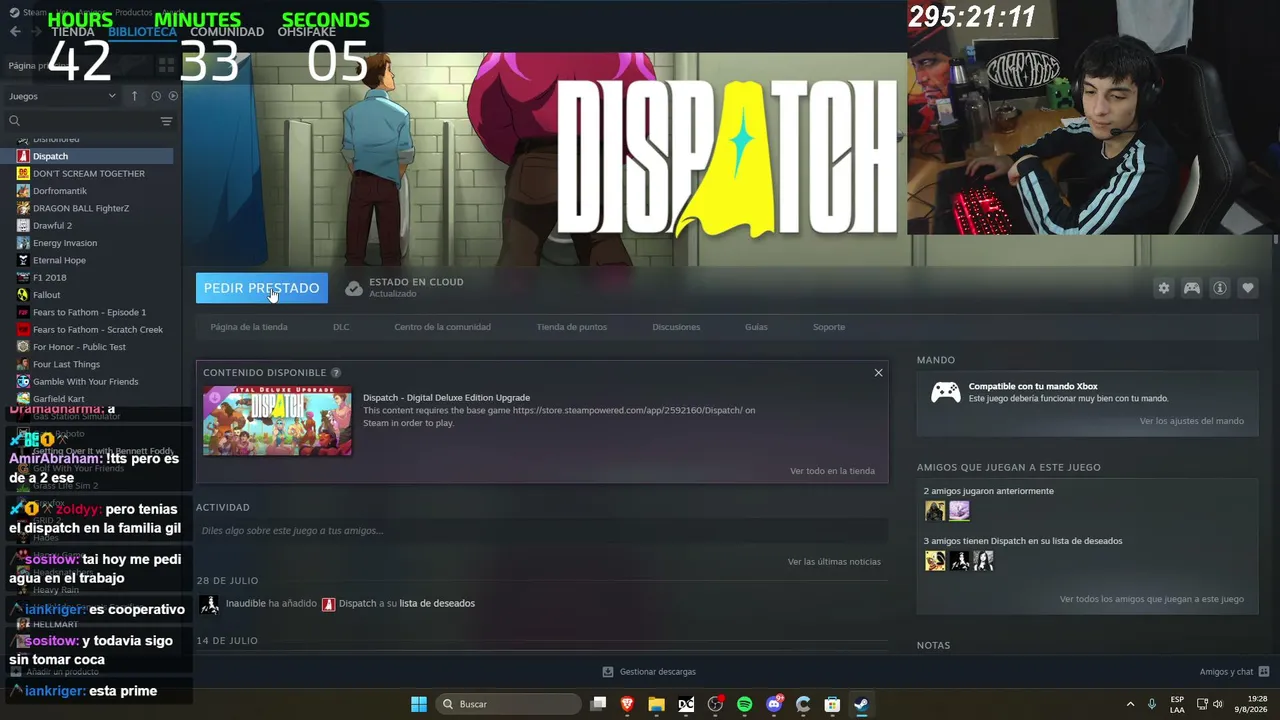Open controller layout icon
Screen dimensions: 1280x720
click(x=1192, y=288)
